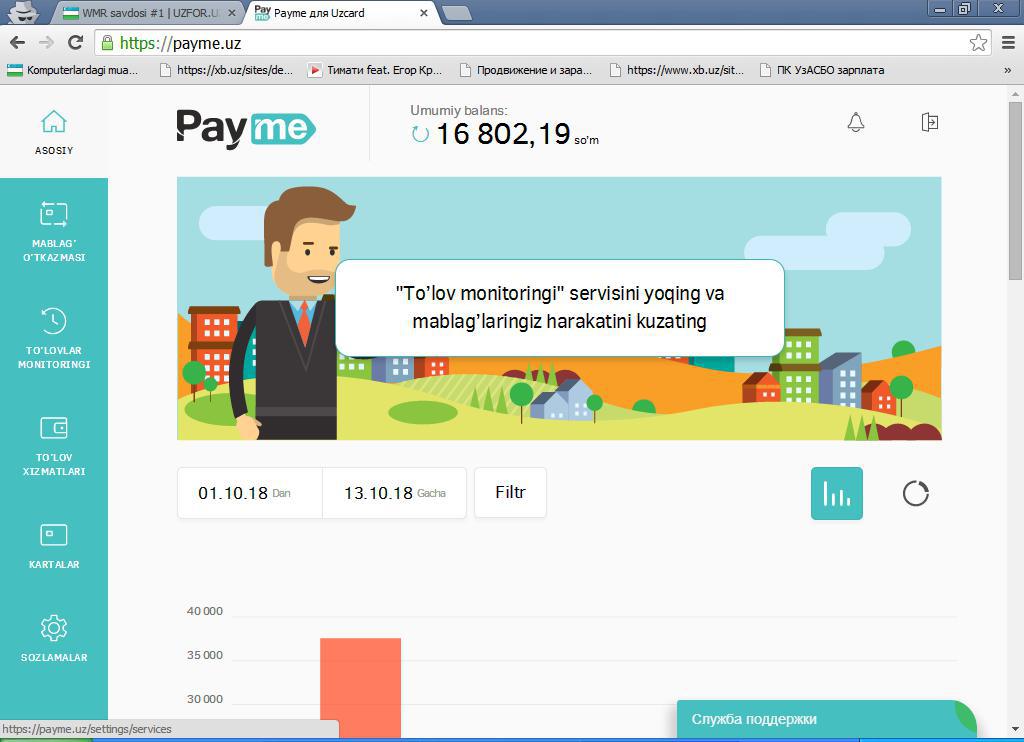Refresh the balance with circular arrow
This screenshot has height=742, width=1024.
pyautogui.click(x=421, y=134)
